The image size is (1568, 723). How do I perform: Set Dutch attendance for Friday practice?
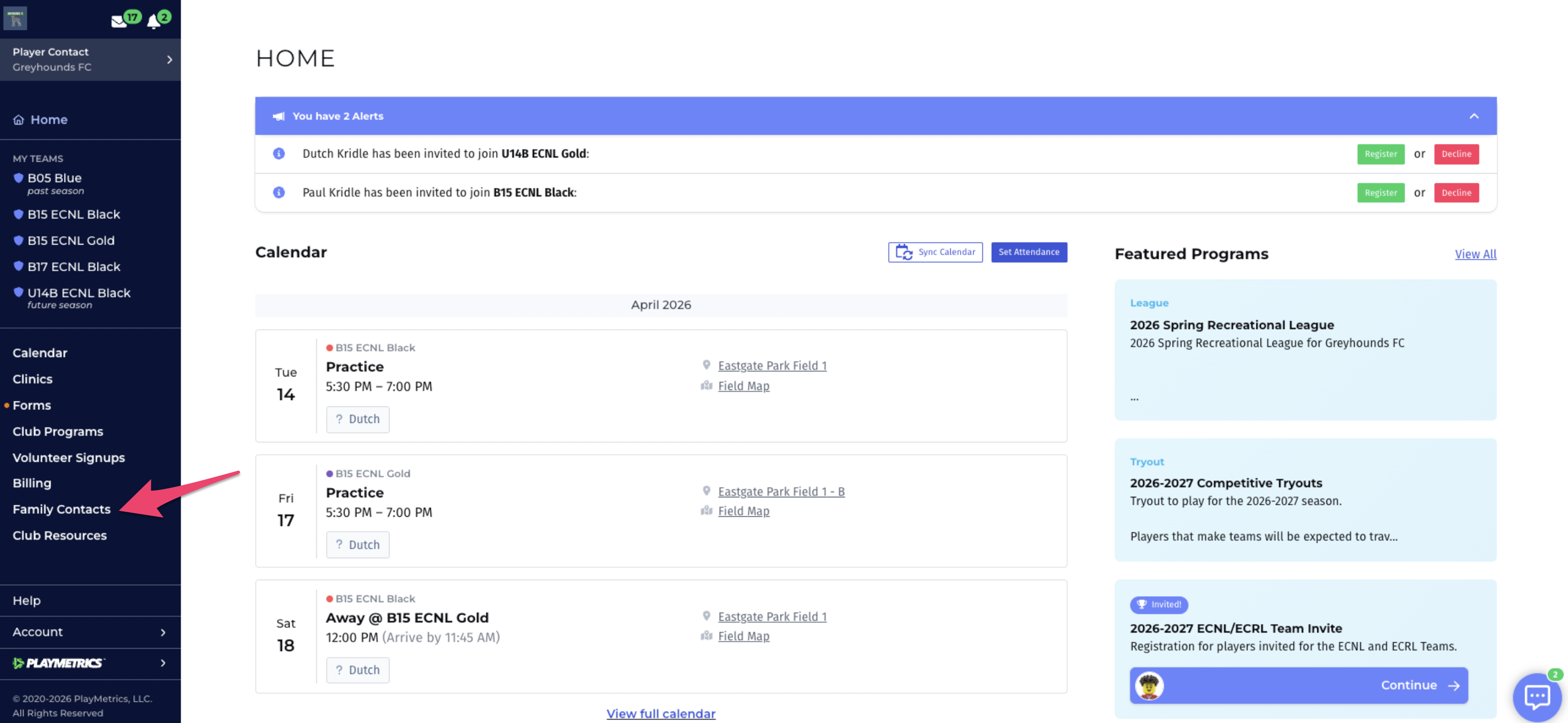(358, 545)
